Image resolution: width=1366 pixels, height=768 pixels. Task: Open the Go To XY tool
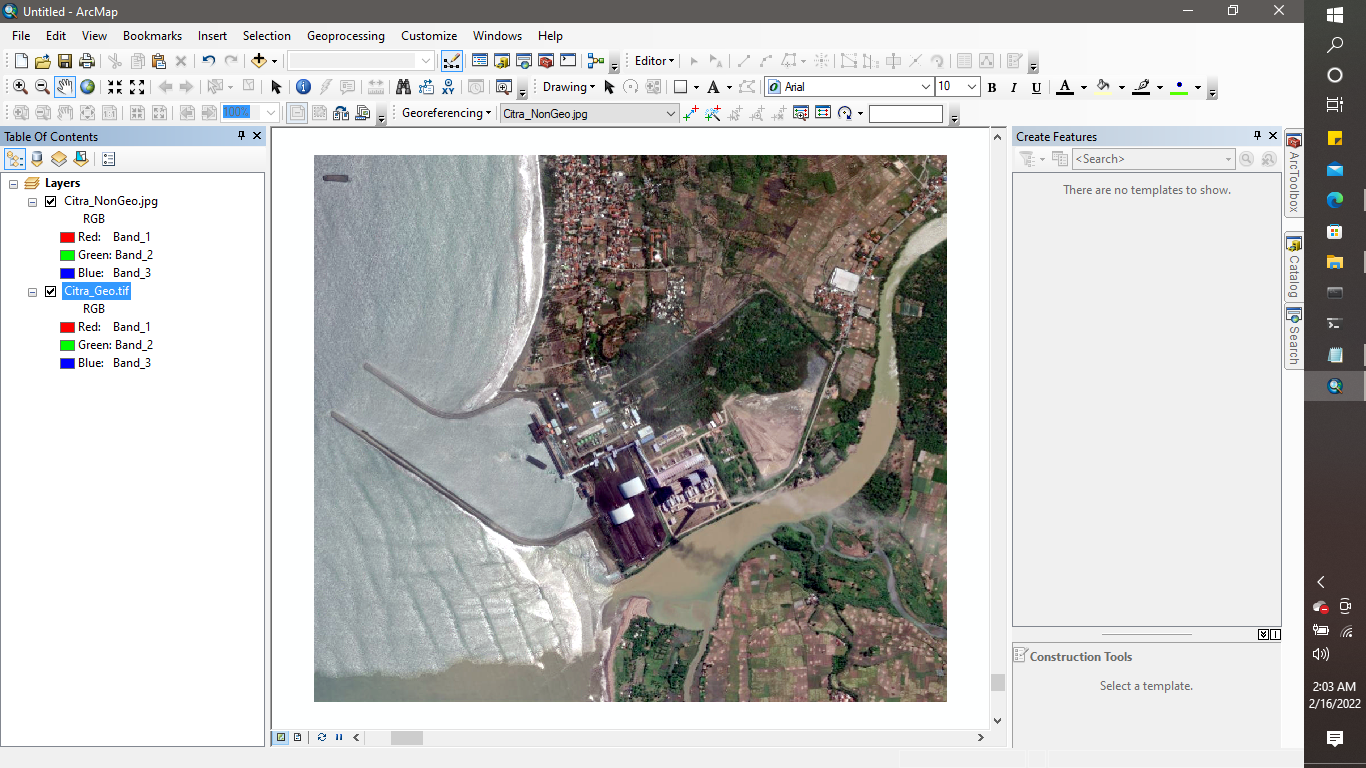[x=448, y=87]
